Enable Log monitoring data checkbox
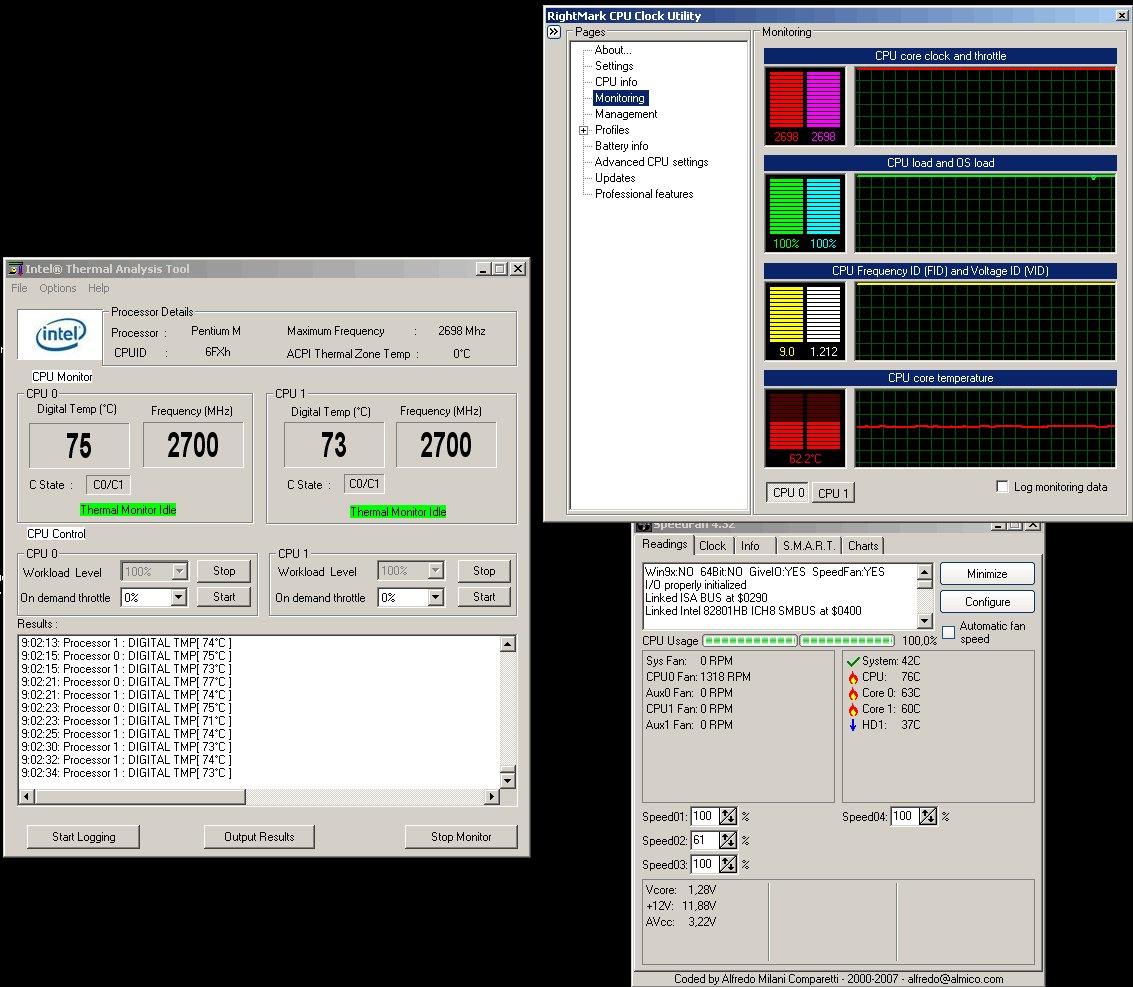Screen dimensions: 1133x987 click(x=1002, y=486)
